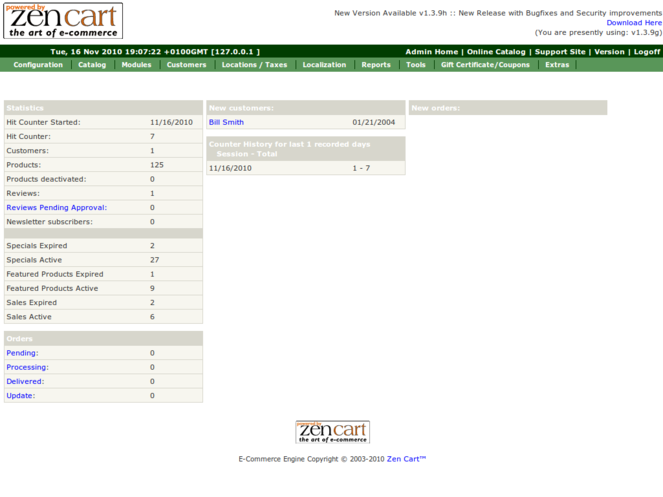
Task: Expand the Customers menu
Action: pos(186,65)
